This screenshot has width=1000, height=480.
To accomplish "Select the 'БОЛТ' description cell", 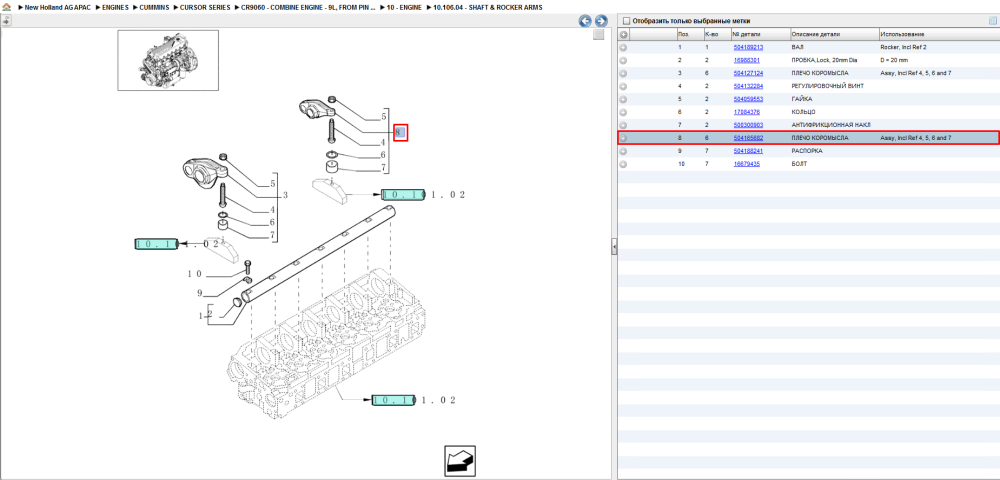I will click(x=799, y=164).
